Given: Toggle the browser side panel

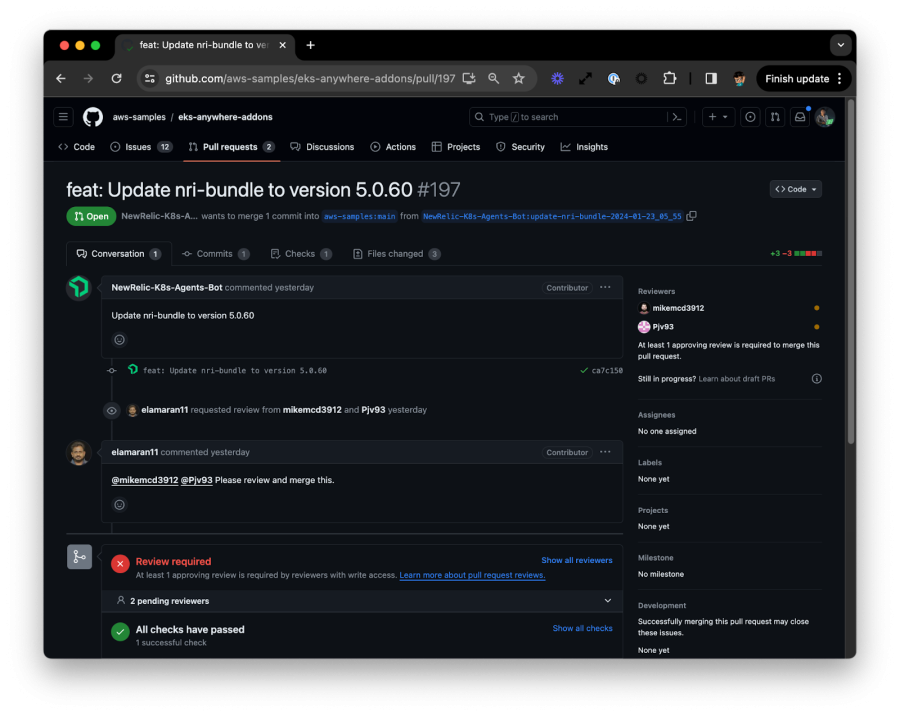Looking at the screenshot, I should [x=711, y=78].
